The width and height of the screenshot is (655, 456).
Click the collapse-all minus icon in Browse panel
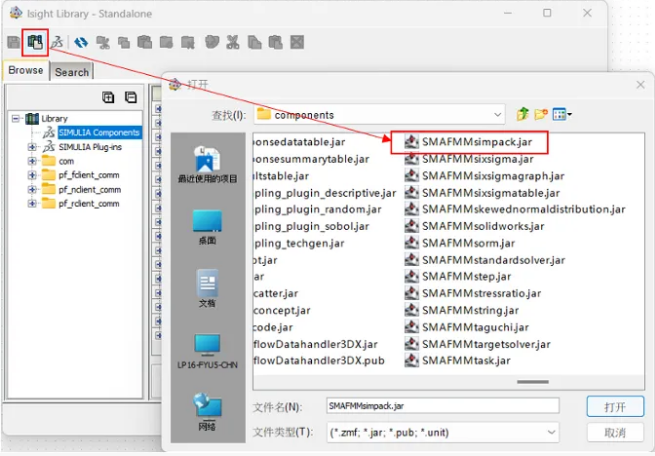click(x=131, y=97)
